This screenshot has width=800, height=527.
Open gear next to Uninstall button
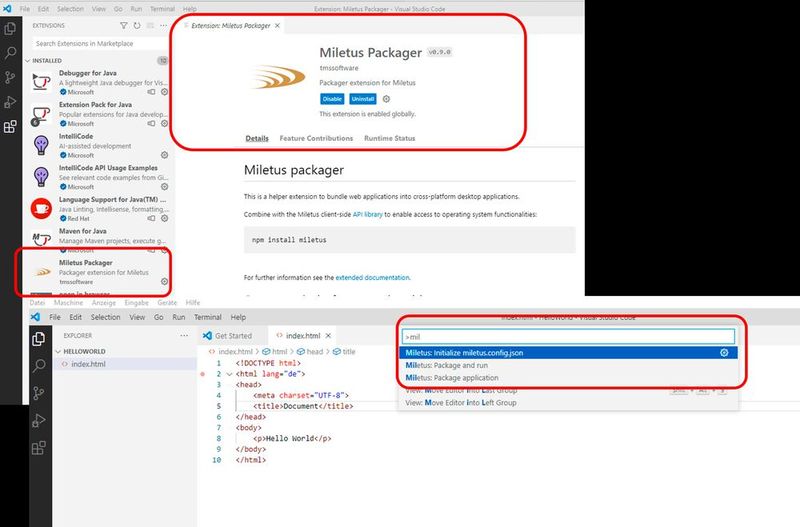click(x=386, y=99)
